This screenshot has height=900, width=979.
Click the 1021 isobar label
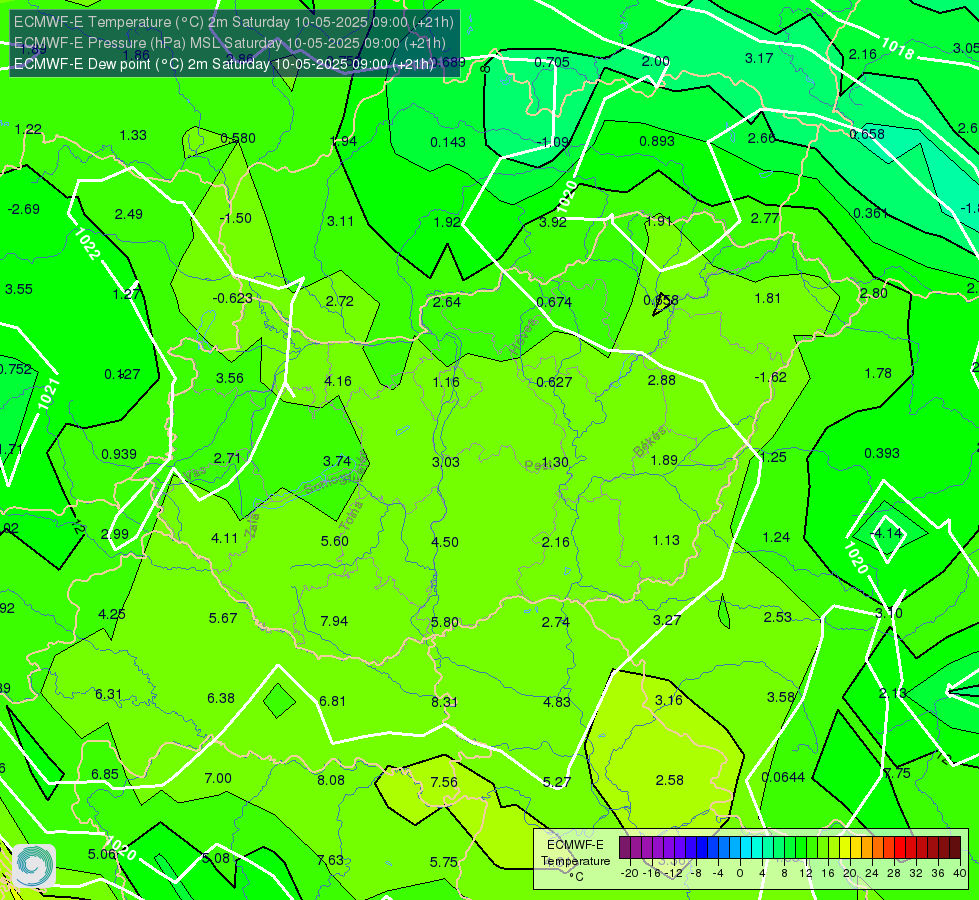tap(48, 394)
